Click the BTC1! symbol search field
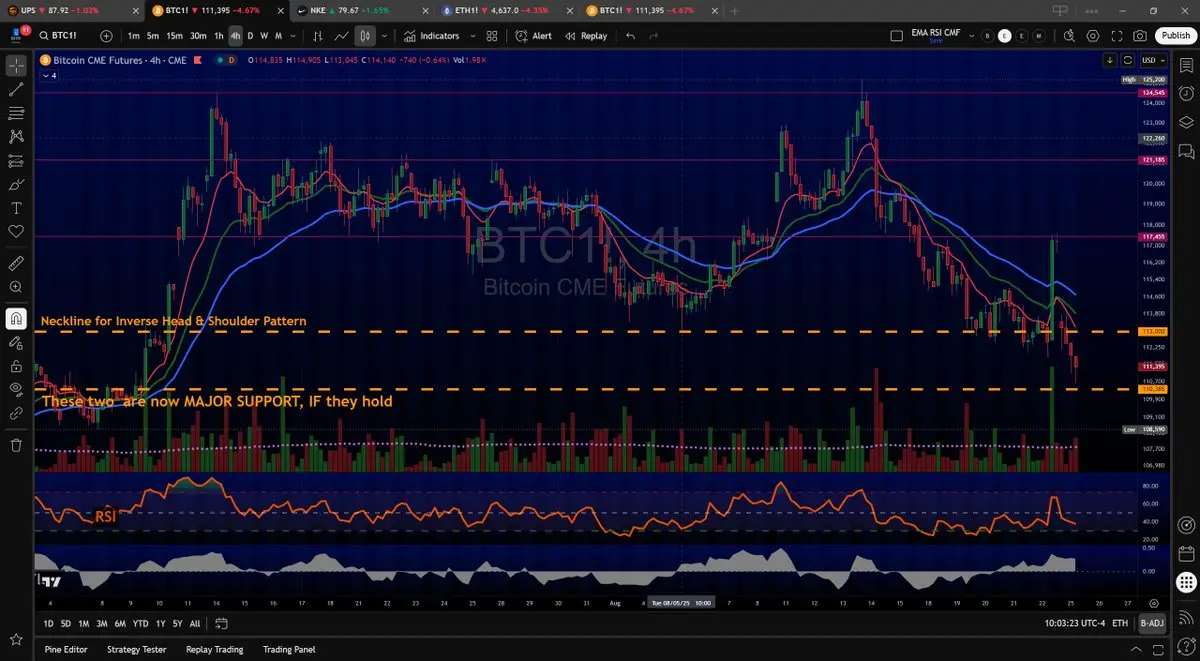 click(x=63, y=36)
